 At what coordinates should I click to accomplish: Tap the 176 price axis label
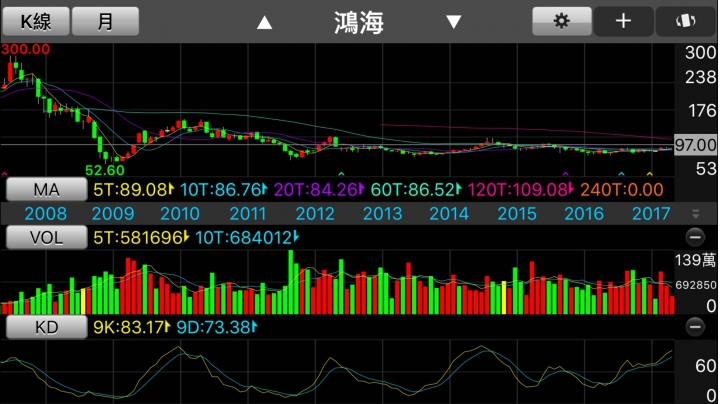(x=702, y=111)
